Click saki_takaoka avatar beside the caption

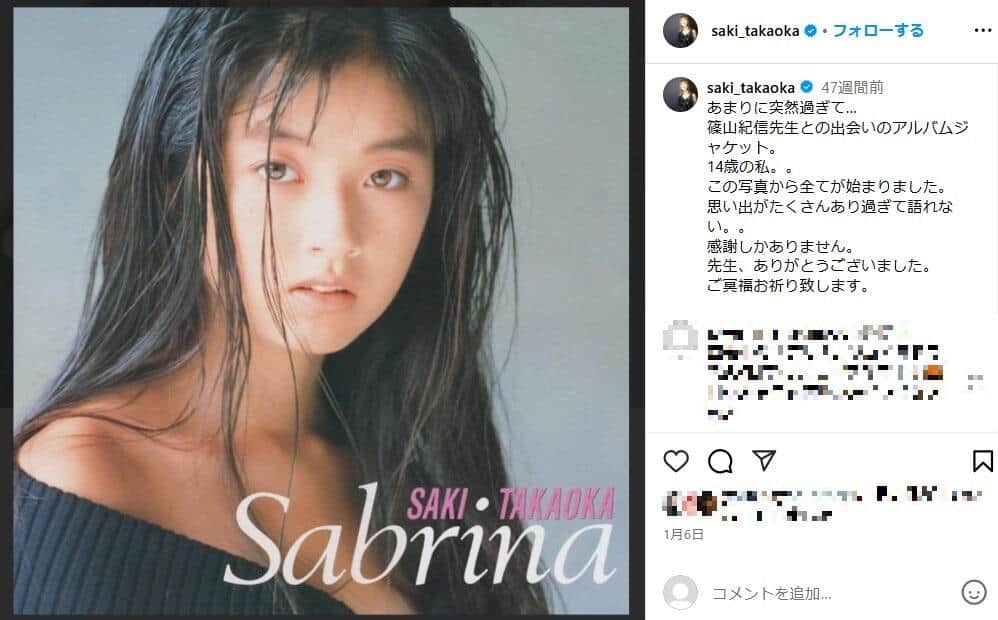[x=680, y=94]
